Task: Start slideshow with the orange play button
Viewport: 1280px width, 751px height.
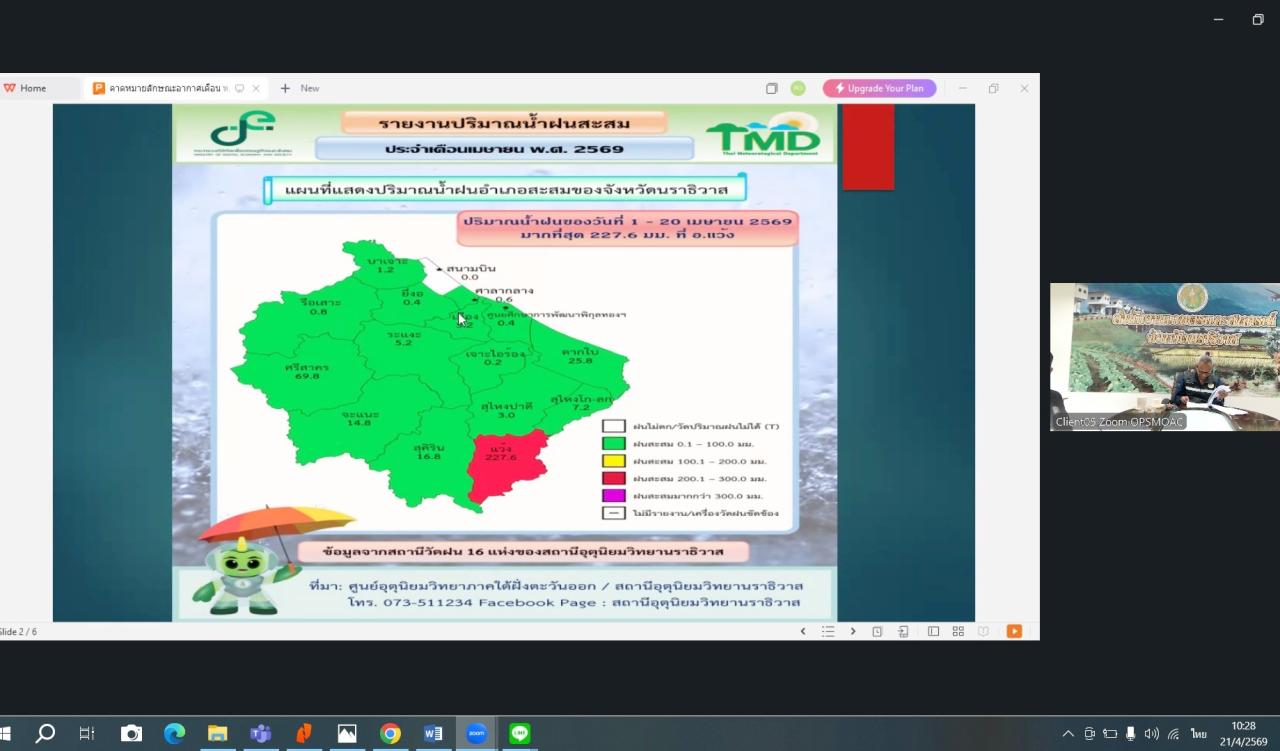Action: pyautogui.click(x=1014, y=631)
